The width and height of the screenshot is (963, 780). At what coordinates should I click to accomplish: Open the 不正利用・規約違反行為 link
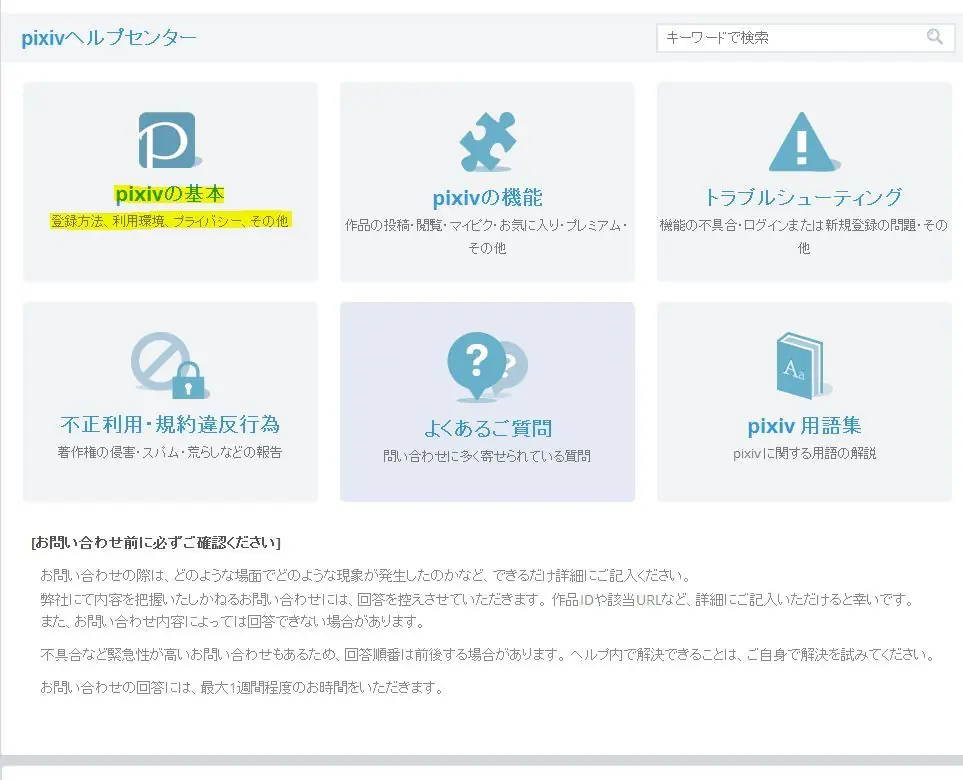170,424
